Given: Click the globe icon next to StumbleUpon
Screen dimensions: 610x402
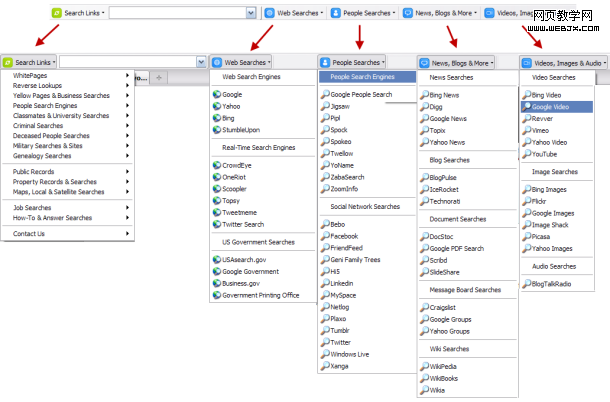Looking at the screenshot, I should coord(216,129).
